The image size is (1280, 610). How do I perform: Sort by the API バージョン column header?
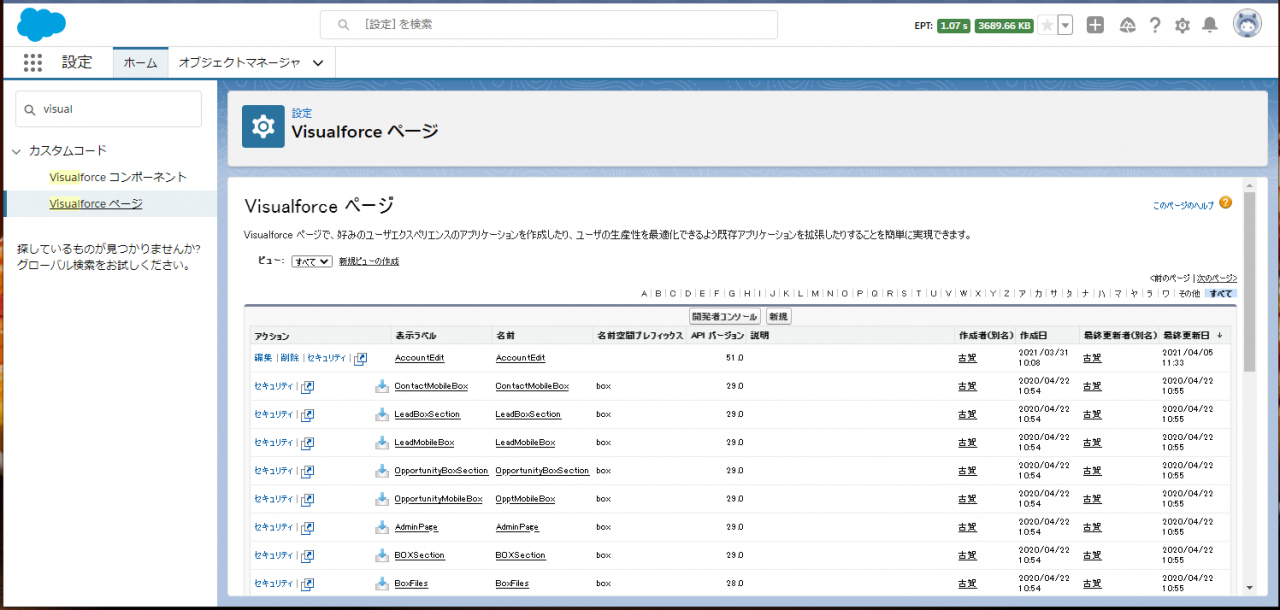click(718, 335)
